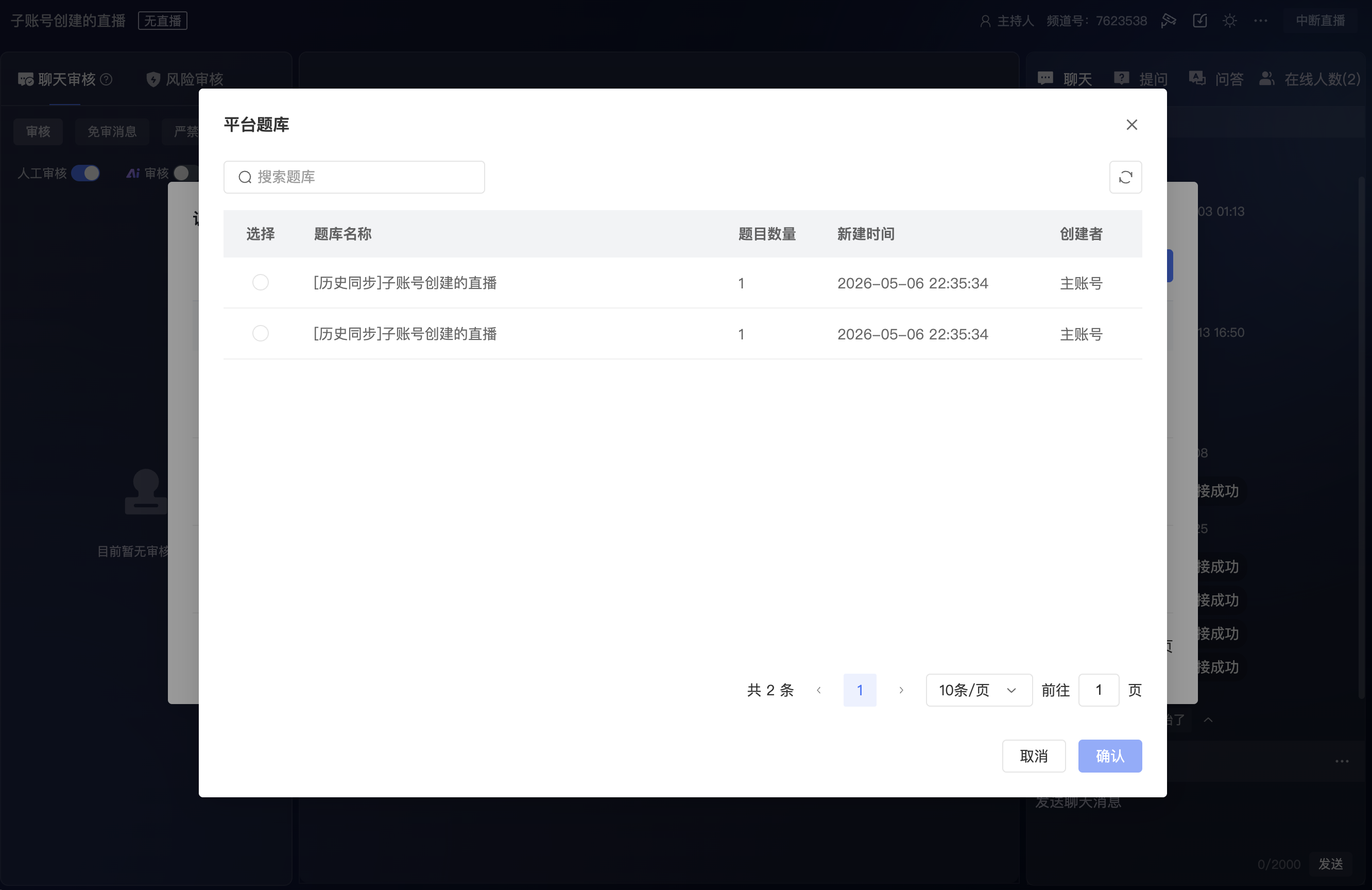
Task: Open the 在线人数(2) tab
Action: click(x=1310, y=79)
